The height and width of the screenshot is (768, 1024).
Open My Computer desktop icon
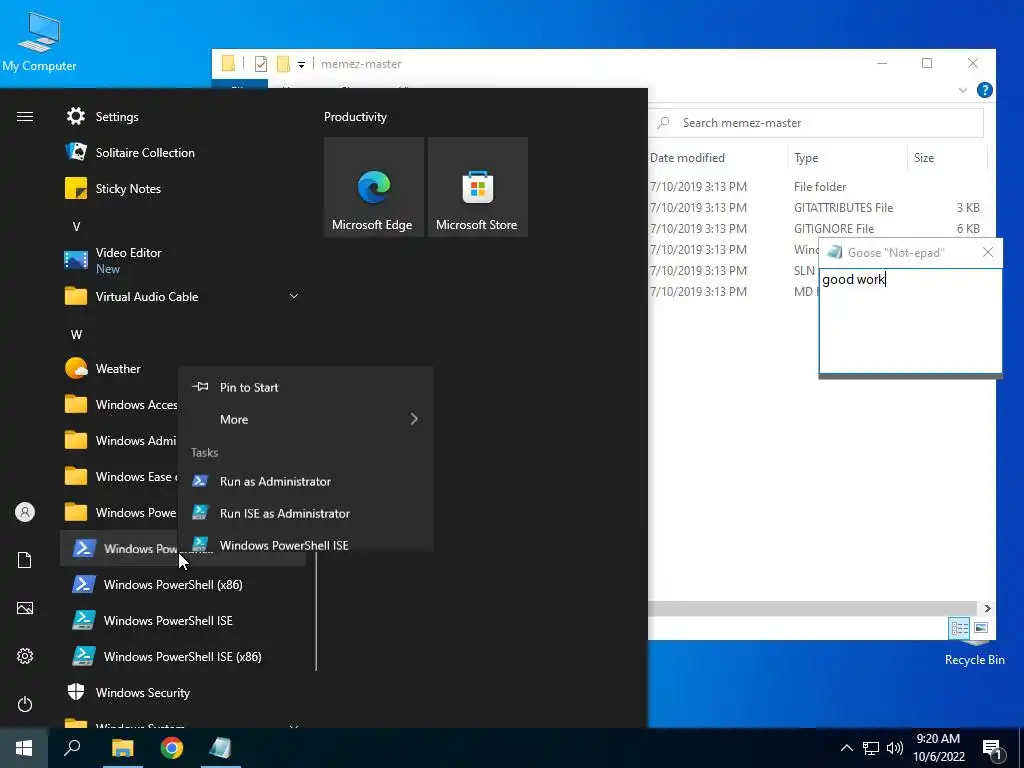click(x=39, y=41)
